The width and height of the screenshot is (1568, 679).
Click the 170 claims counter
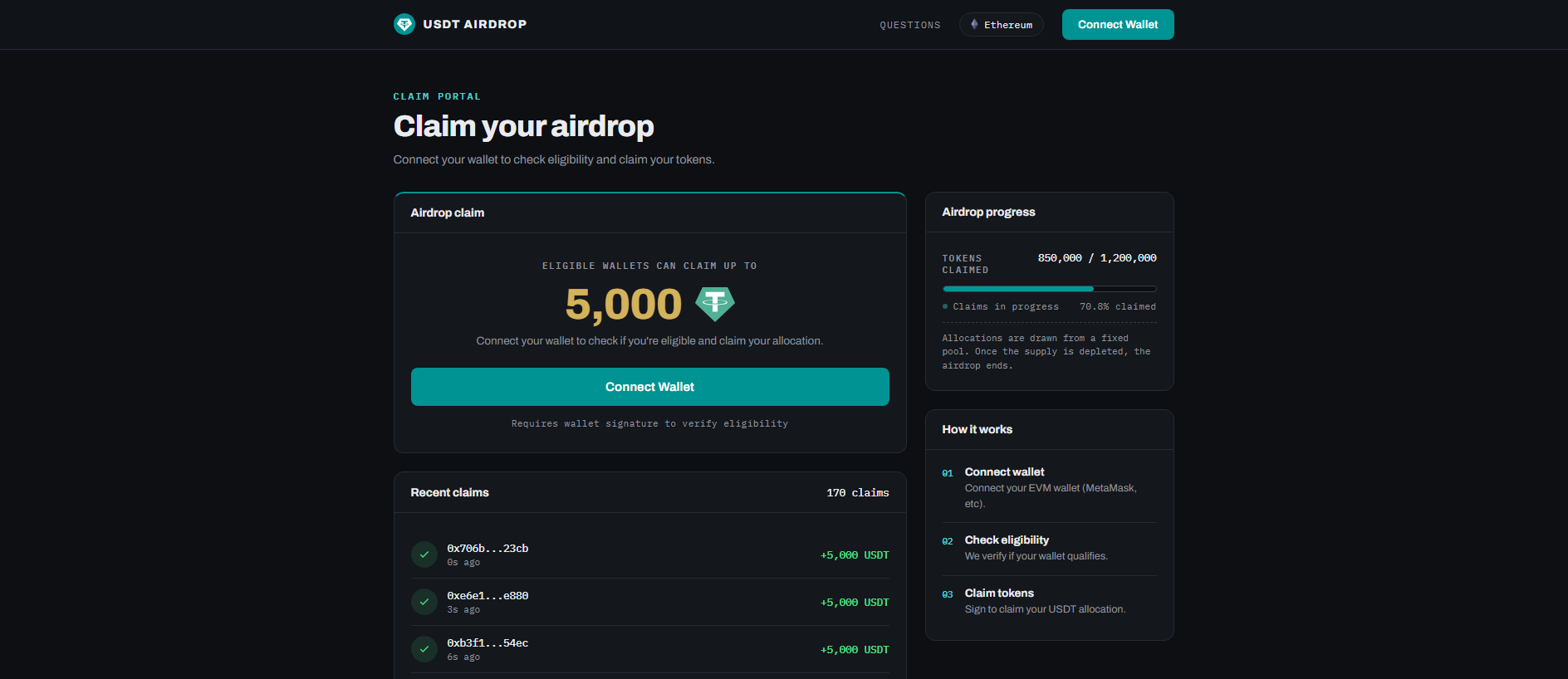click(858, 493)
